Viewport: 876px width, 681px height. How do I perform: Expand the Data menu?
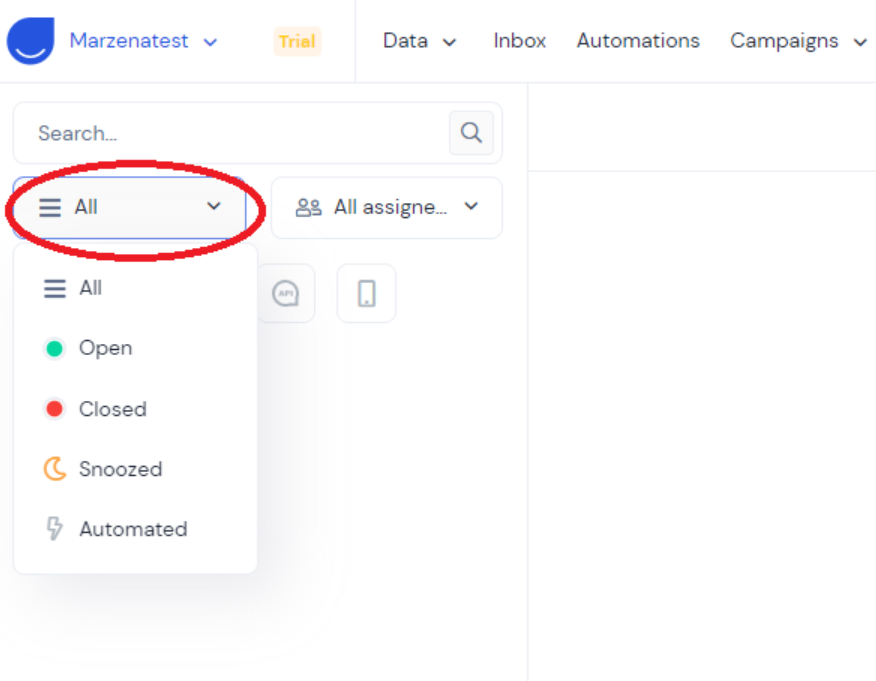419,41
